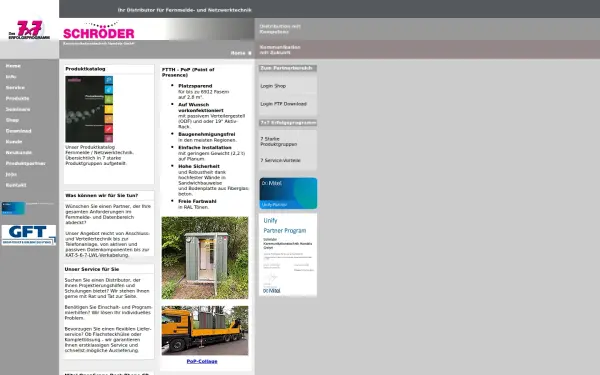Open 7 Starke Produktgruppen link
The width and height of the screenshot is (600, 375).
coord(279,142)
